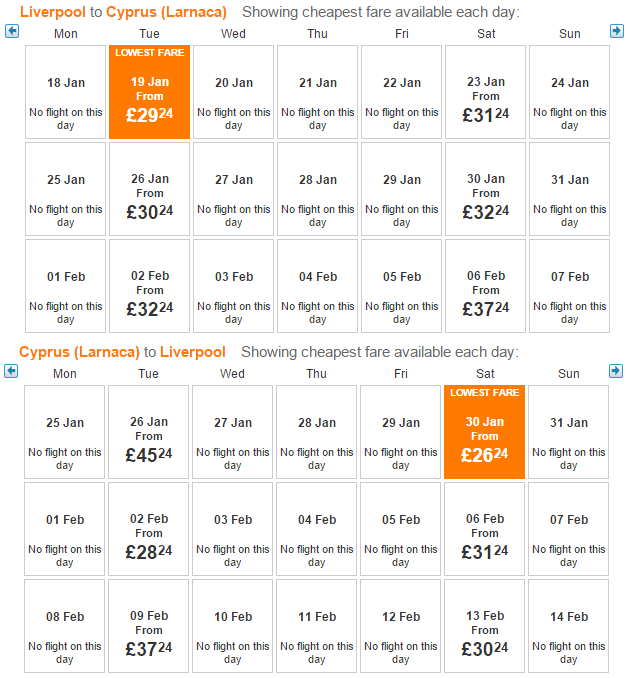Go to previous week for outbound flights
The width and height of the screenshot is (626, 678).
pos(12,31)
